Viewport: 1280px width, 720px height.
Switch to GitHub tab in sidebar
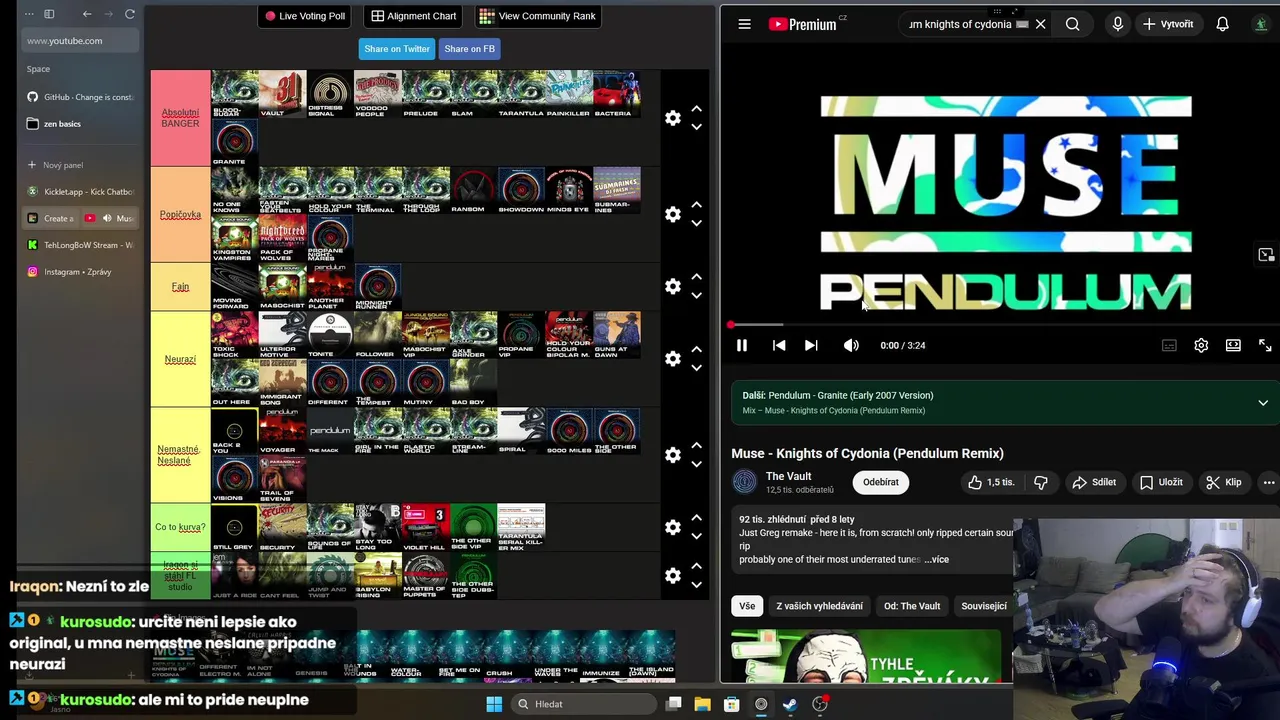(x=79, y=97)
